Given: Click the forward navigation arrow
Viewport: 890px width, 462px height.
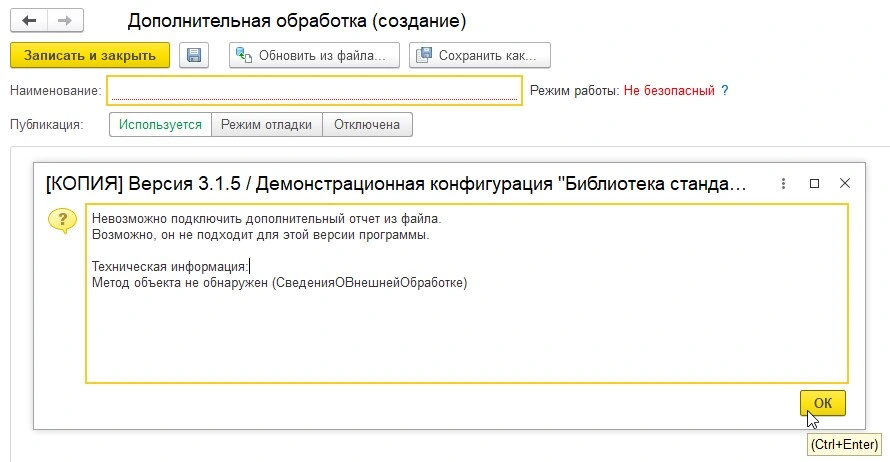Looking at the screenshot, I should tap(63, 20).
